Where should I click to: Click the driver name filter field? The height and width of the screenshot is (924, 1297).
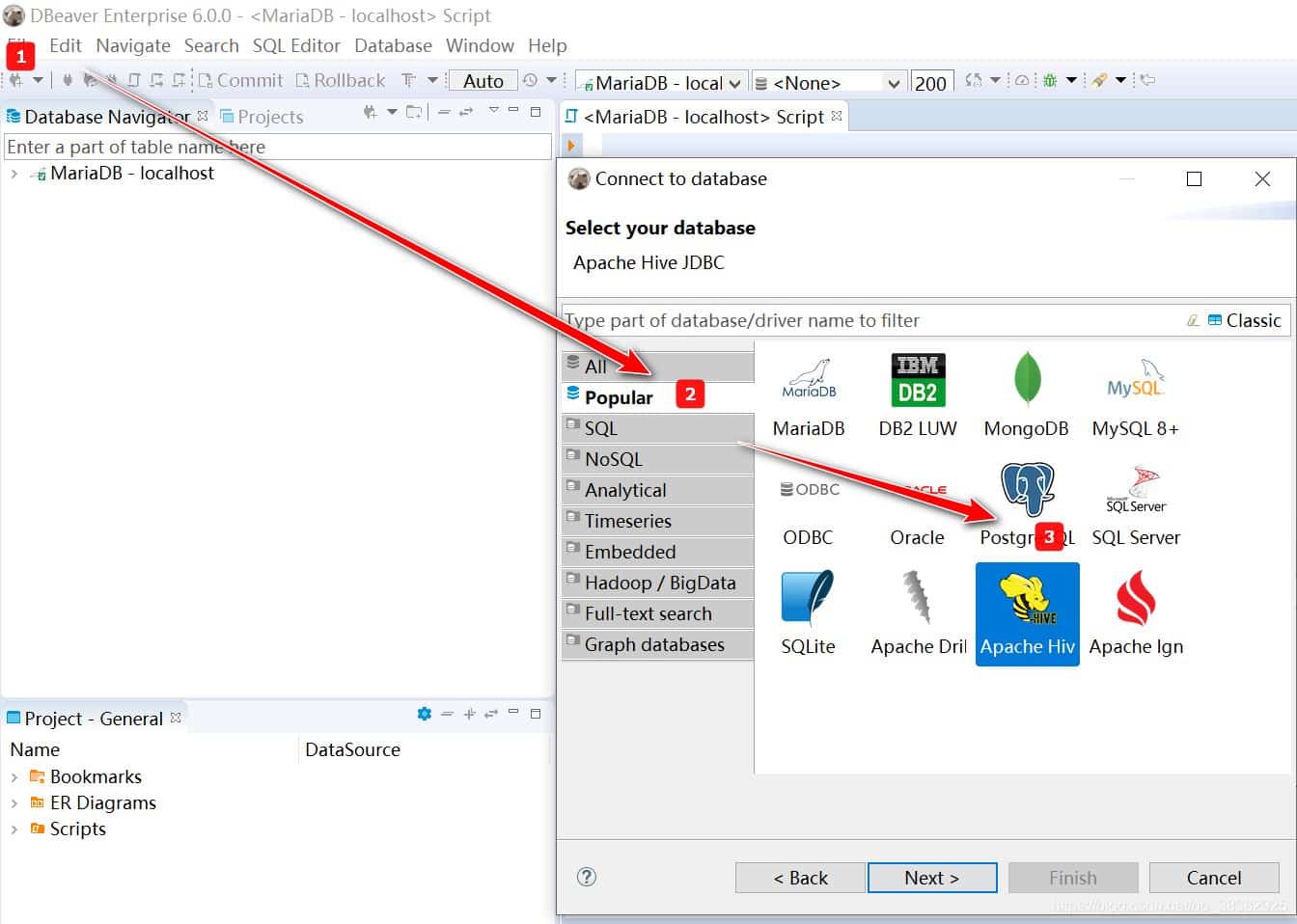pos(869,320)
